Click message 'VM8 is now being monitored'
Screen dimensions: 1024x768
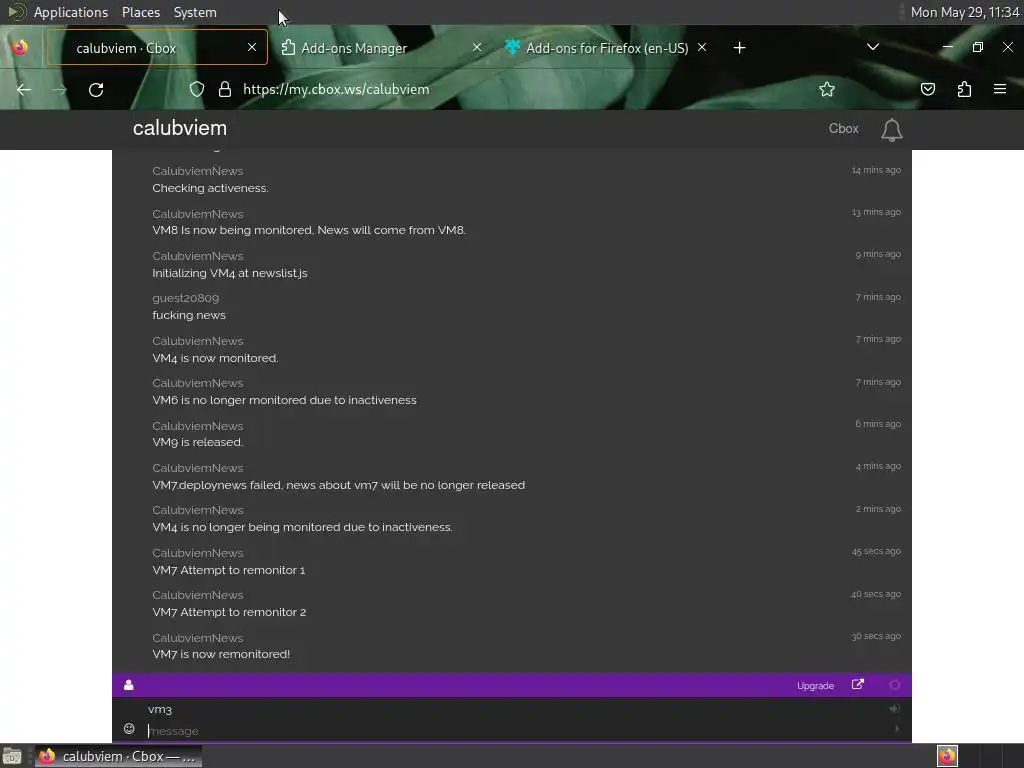coord(309,230)
